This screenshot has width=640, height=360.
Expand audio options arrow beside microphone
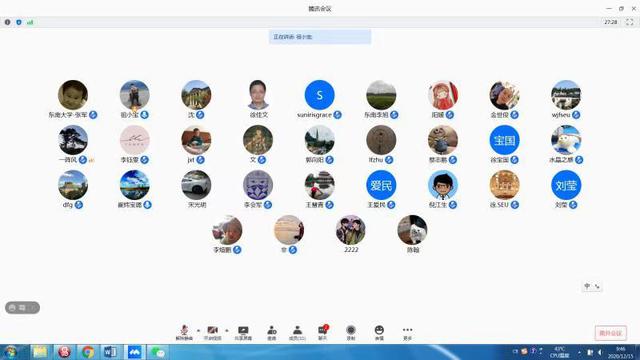click(x=198, y=331)
